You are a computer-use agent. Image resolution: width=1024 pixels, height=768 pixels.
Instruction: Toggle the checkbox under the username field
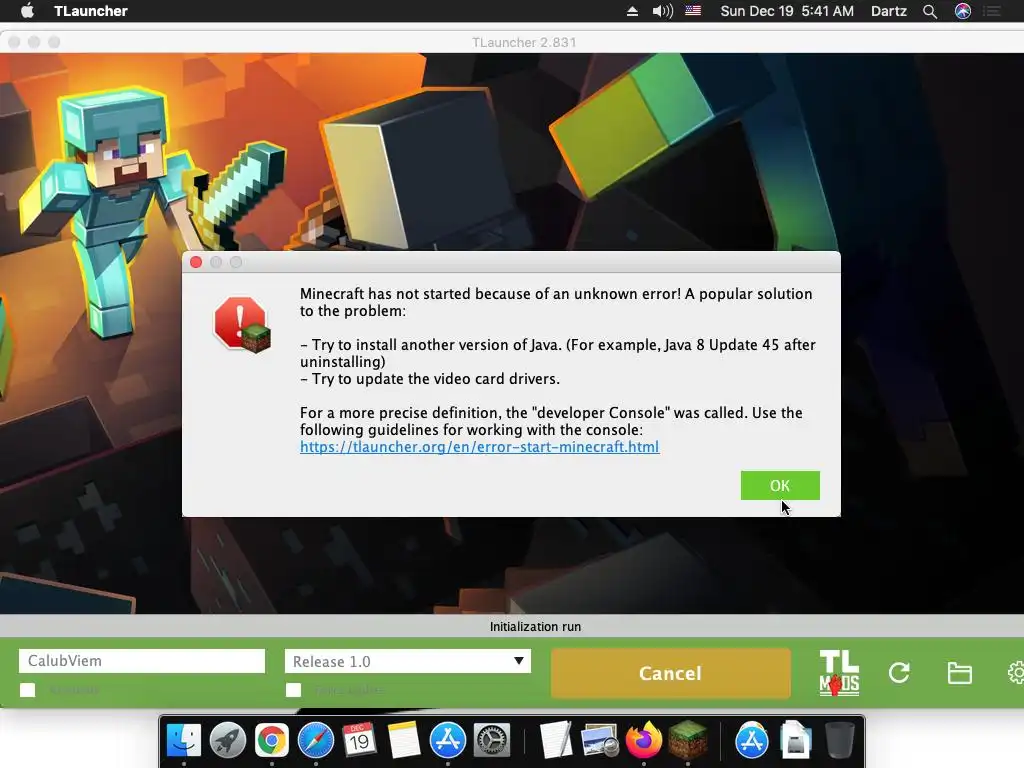(27, 690)
